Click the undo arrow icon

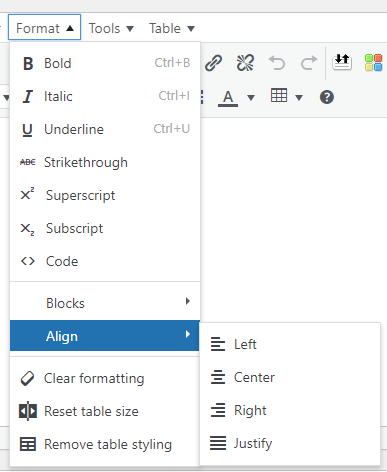tap(277, 63)
